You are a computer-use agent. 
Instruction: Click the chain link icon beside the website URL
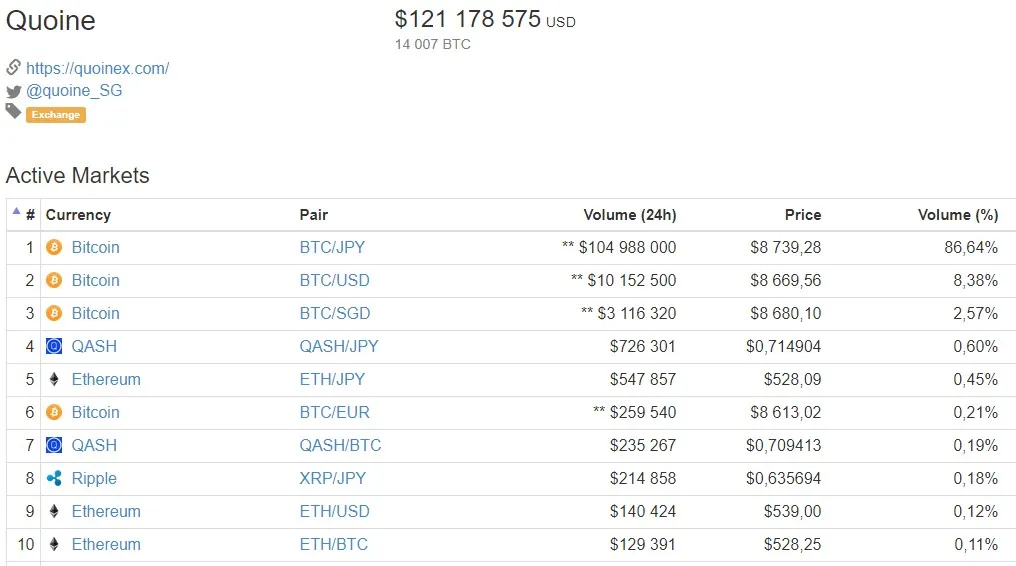(14, 67)
